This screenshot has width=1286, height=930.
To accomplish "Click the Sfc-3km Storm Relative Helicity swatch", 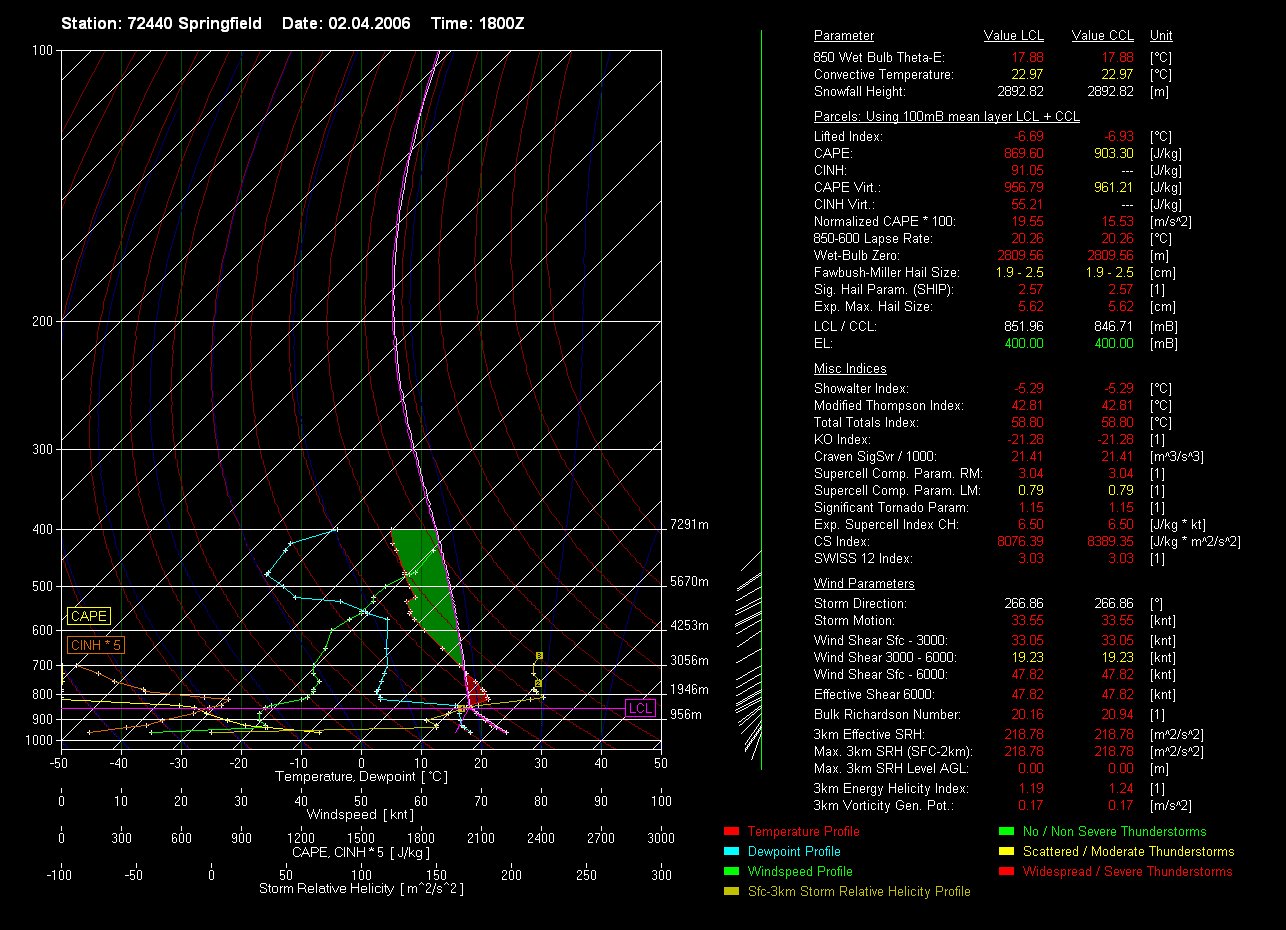I will (730, 892).
